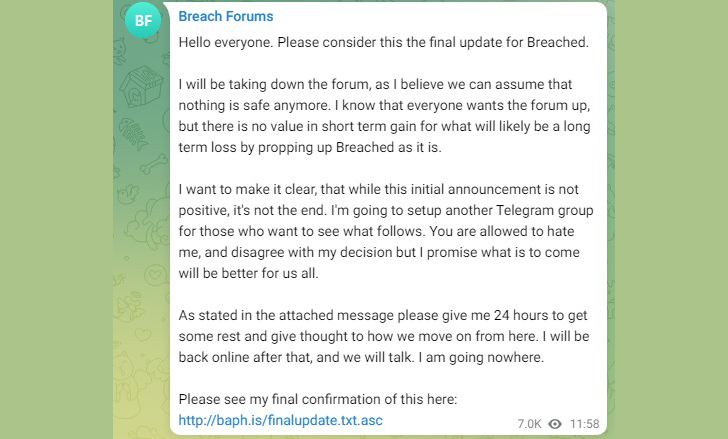
Task: Click the dog bone doodle
Action: (154, 164)
